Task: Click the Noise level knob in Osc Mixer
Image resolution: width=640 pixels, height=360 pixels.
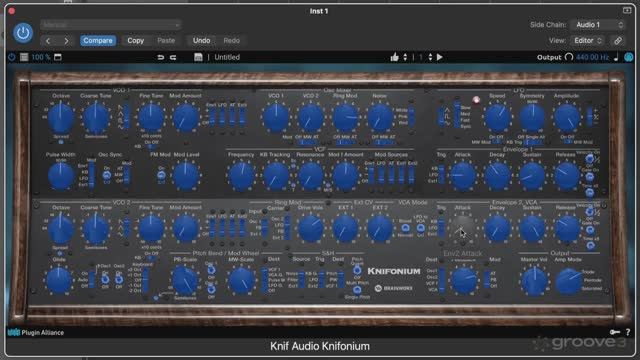Action: [x=380, y=117]
